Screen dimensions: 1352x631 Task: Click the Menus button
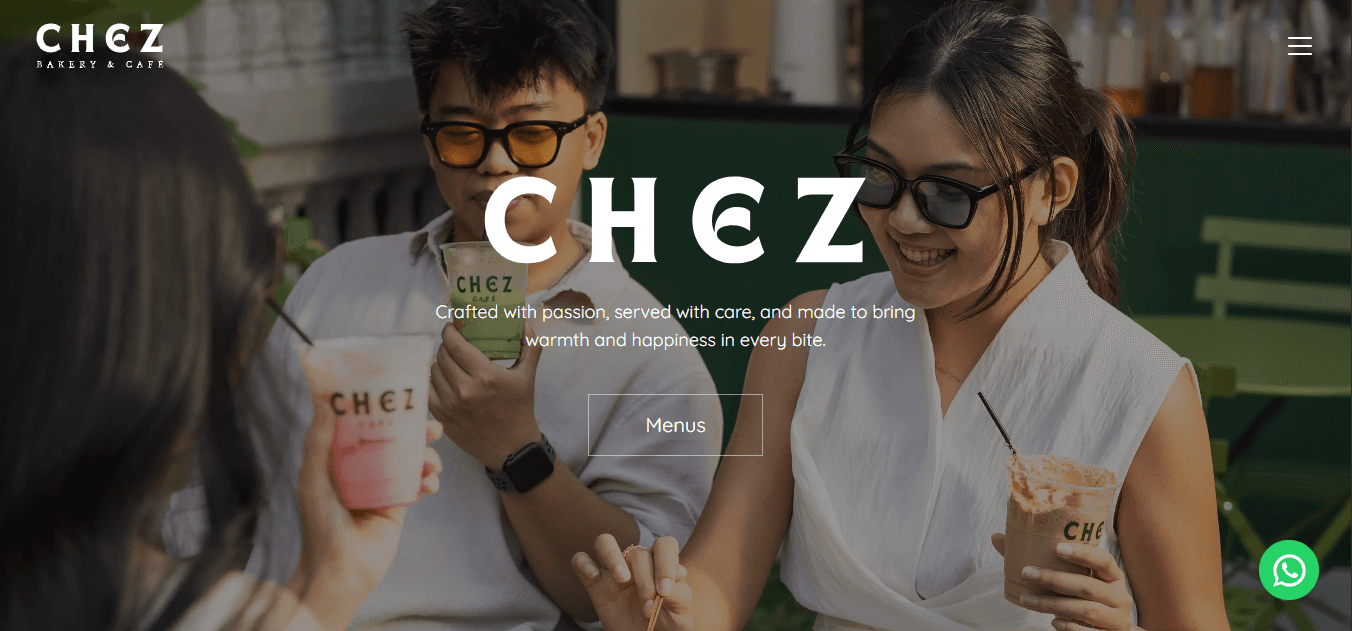pyautogui.click(x=675, y=425)
